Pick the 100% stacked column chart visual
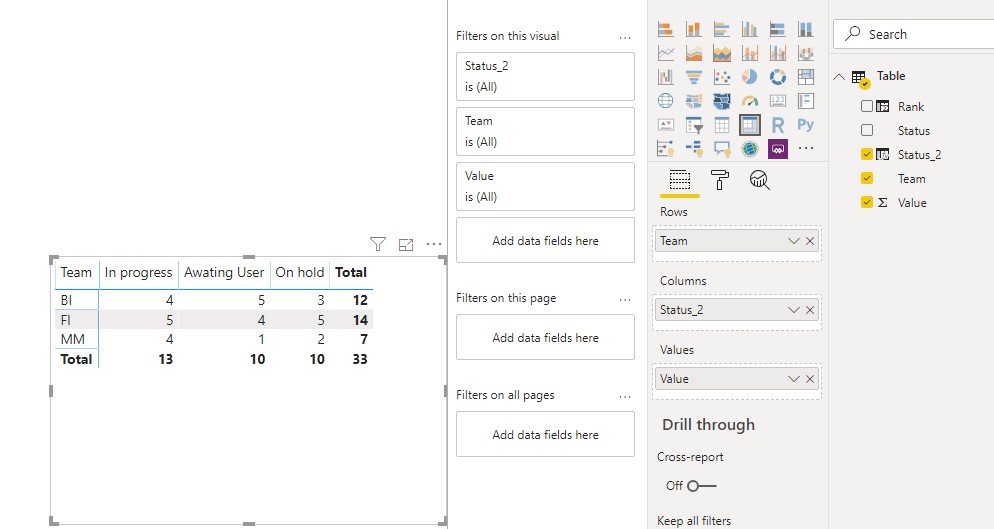Image resolution: width=994 pixels, height=529 pixels. point(806,29)
